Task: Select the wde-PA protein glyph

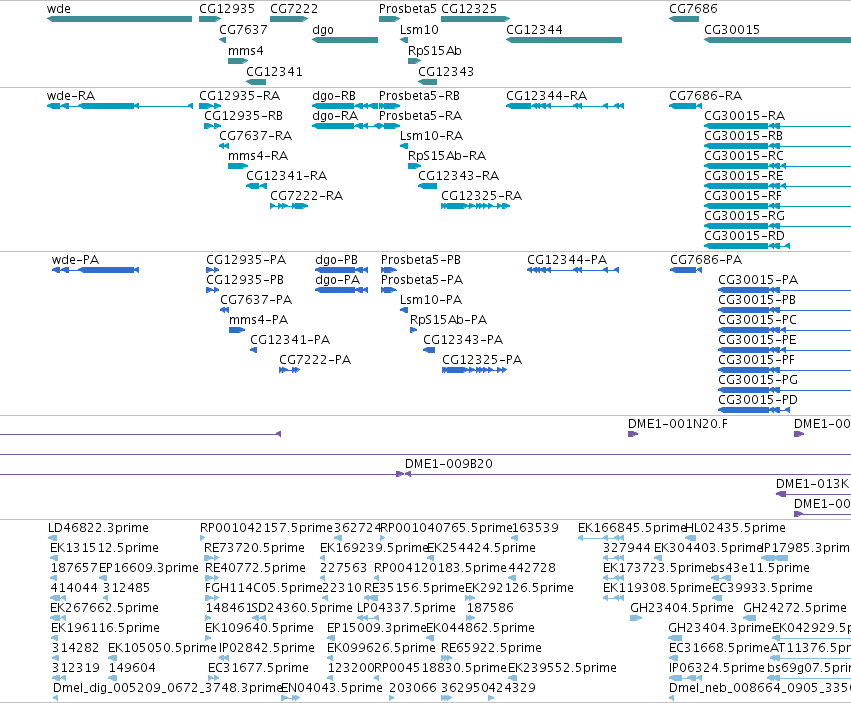Action: point(96,270)
